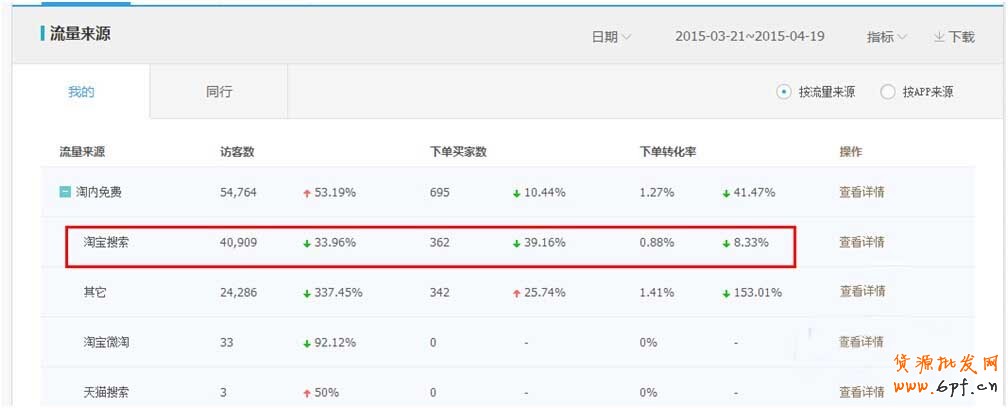Image resolution: width=1008 pixels, height=408 pixels.
Task: Open the 日期 dropdown
Action: click(x=611, y=37)
